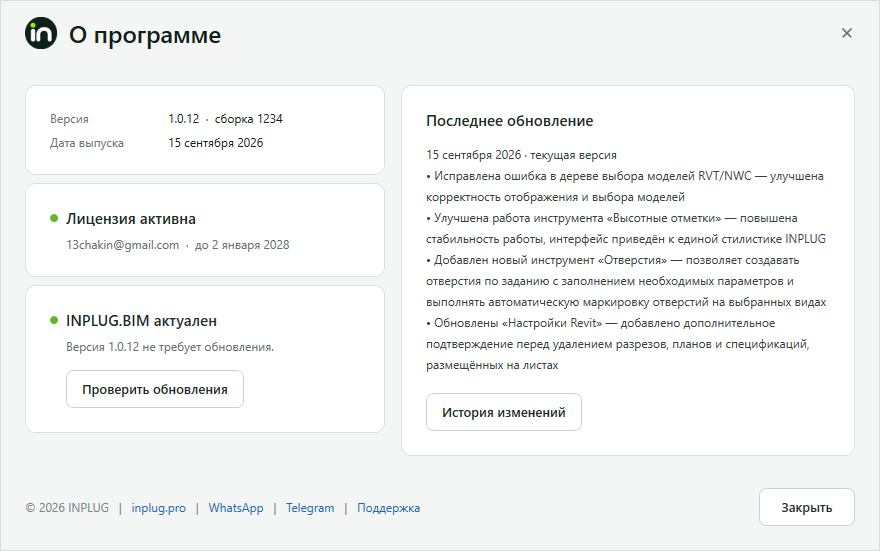Open the WhatsApp link
The width and height of the screenshot is (880, 551).
click(236, 508)
